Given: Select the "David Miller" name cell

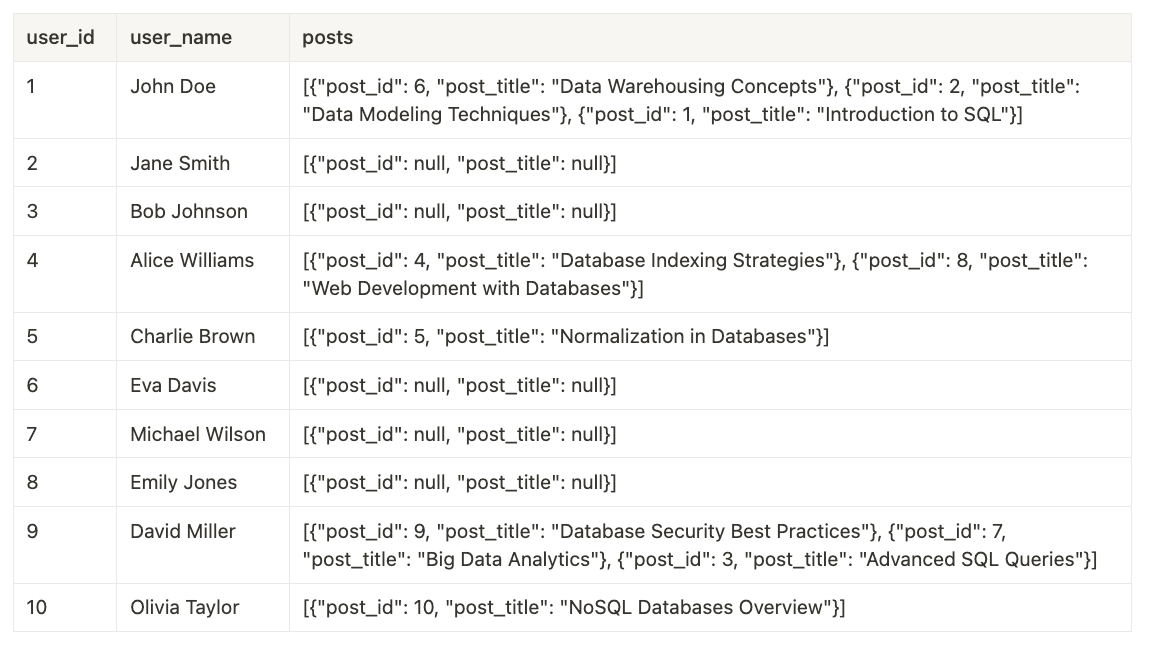Looking at the screenshot, I should tap(183, 532).
